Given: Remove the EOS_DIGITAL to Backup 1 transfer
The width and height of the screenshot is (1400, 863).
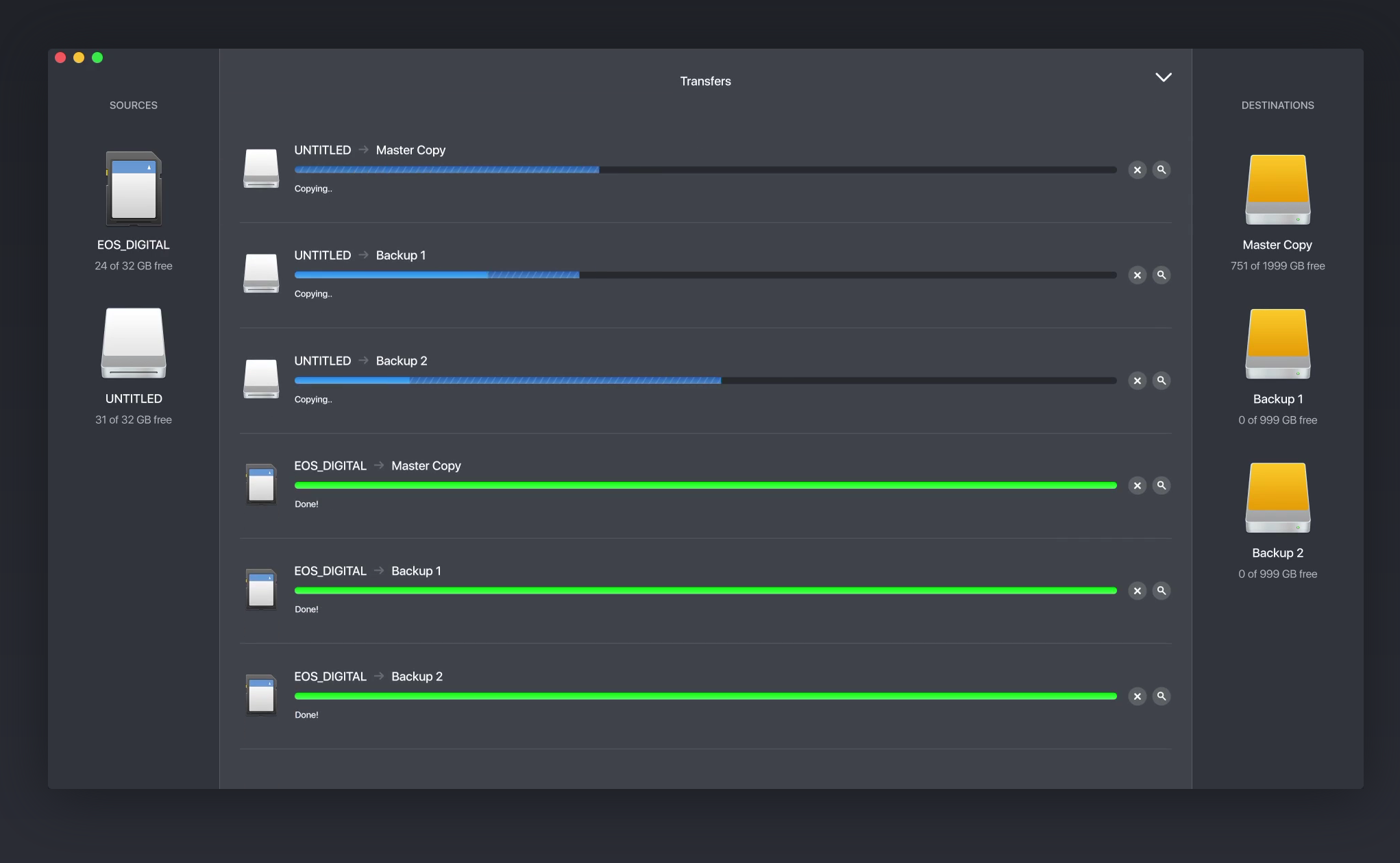Looking at the screenshot, I should (1137, 591).
